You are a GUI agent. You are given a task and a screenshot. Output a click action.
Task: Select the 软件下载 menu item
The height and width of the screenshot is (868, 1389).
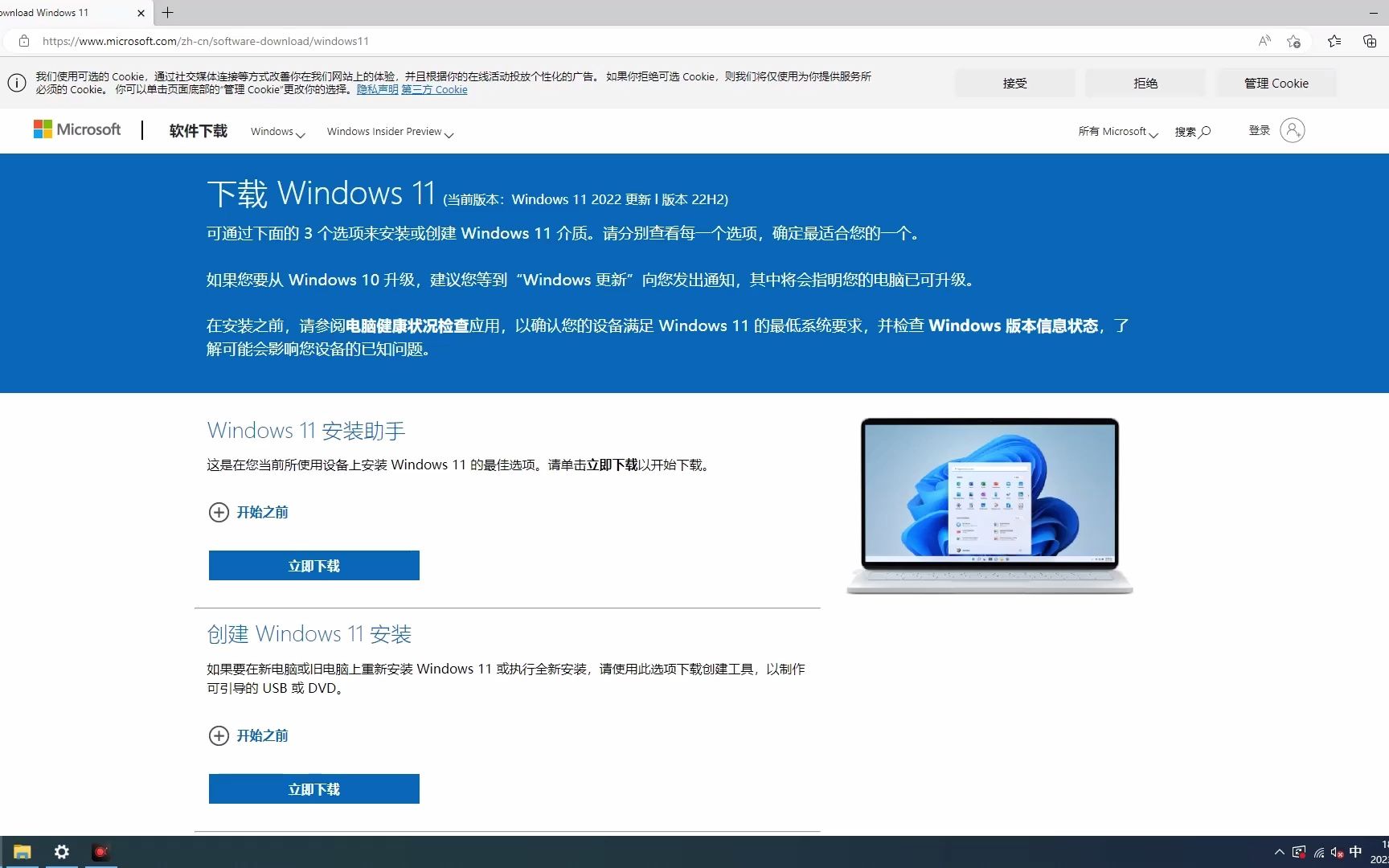tap(198, 130)
